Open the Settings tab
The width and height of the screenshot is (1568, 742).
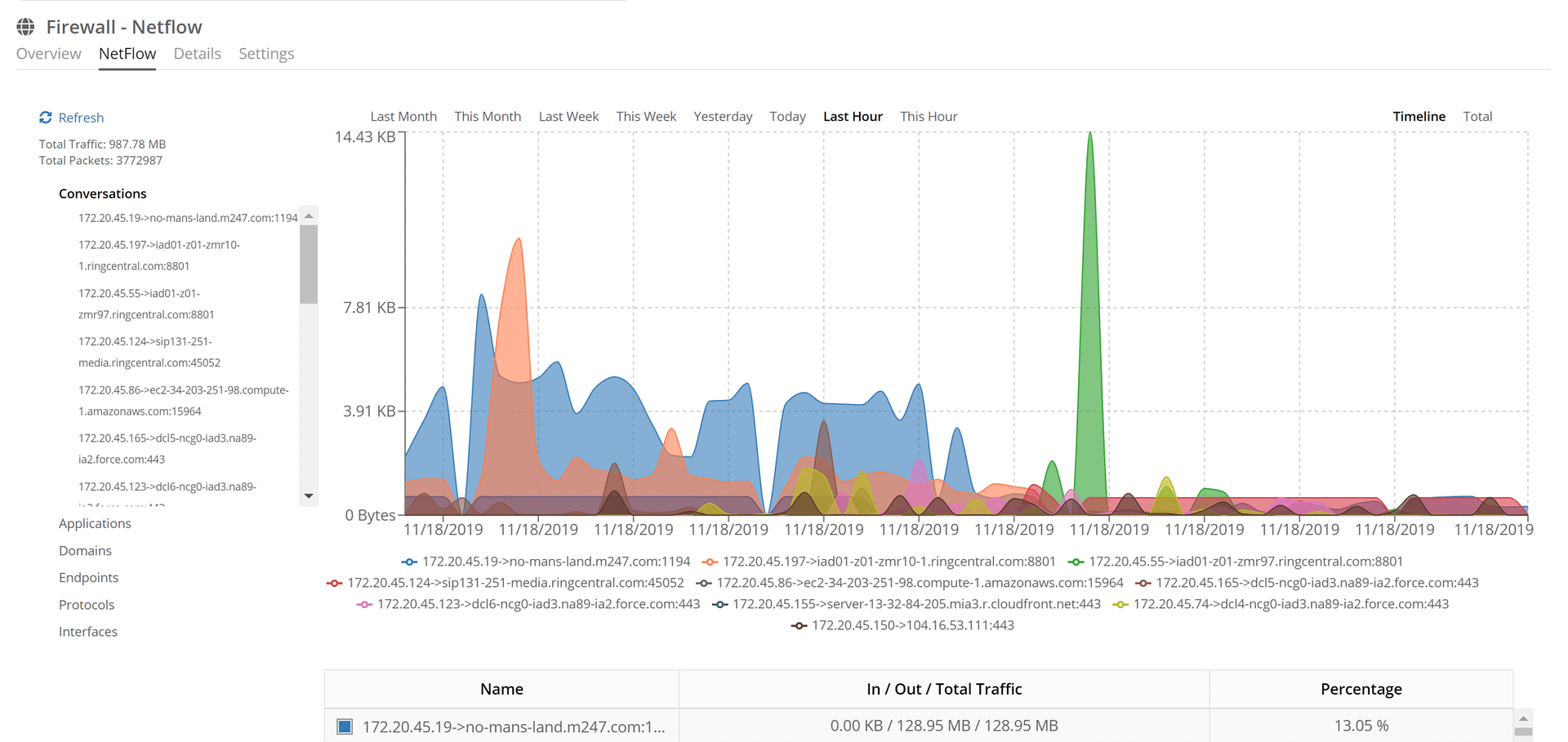point(266,54)
